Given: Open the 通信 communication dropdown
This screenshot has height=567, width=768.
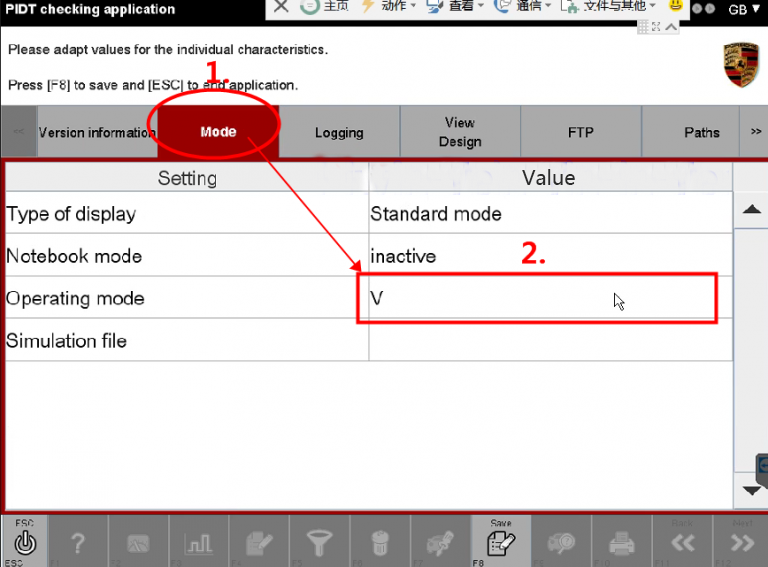Looking at the screenshot, I should (523, 6).
